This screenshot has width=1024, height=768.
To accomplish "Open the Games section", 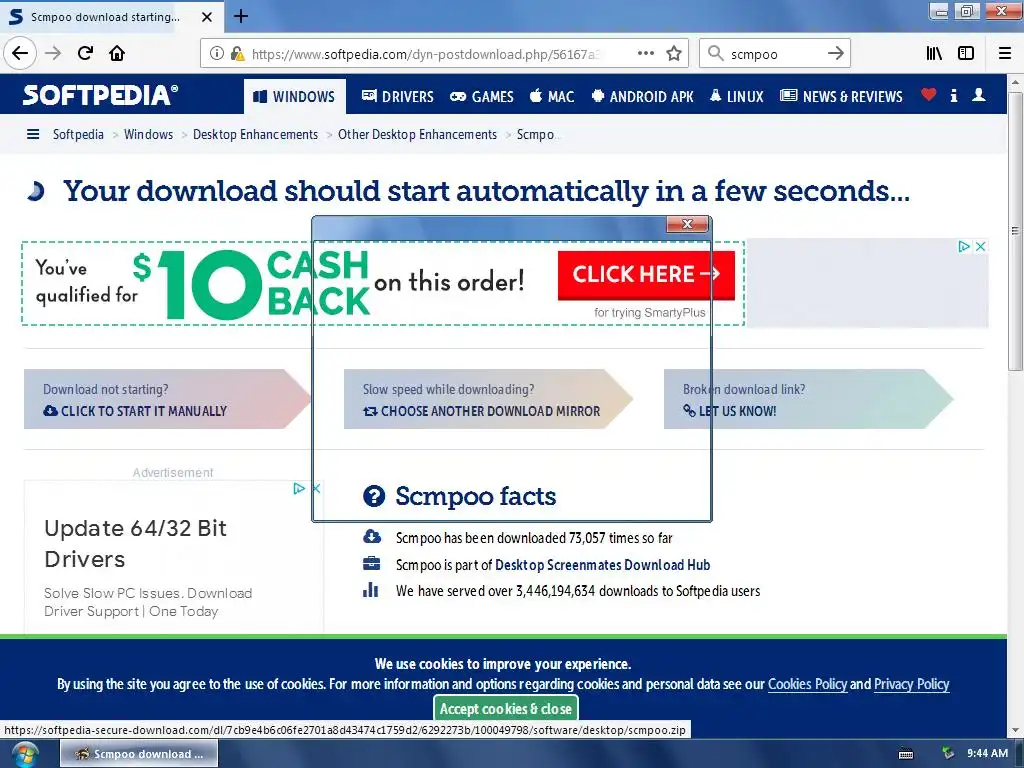I will coord(482,97).
